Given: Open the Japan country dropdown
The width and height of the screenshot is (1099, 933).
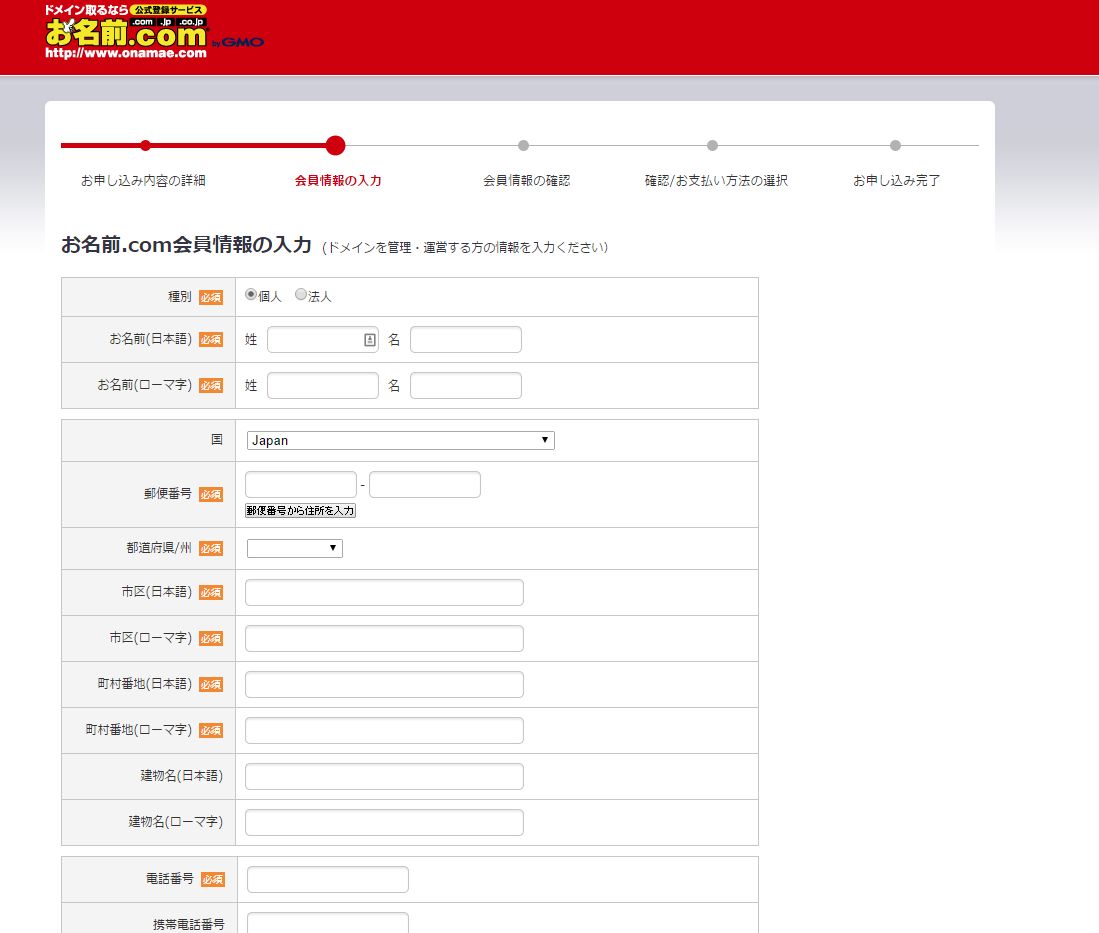Looking at the screenshot, I should tap(400, 440).
